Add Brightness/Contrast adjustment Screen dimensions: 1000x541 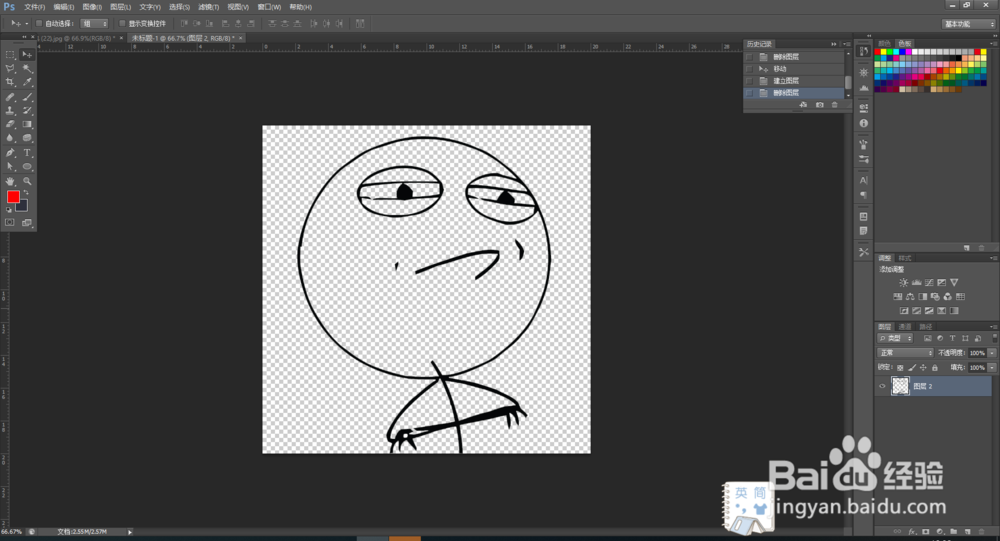(904, 283)
